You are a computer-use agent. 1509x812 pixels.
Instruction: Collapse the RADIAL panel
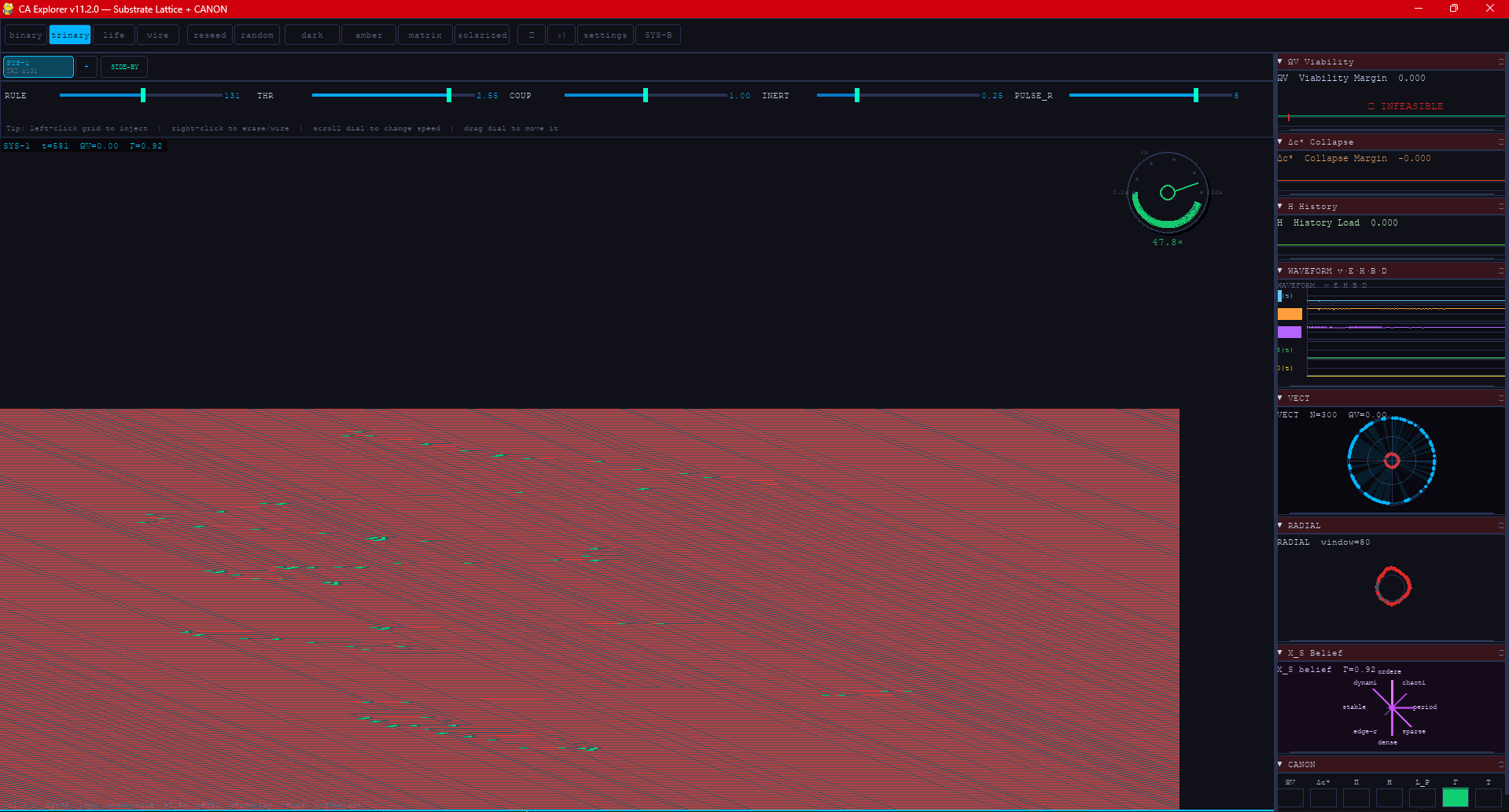pos(1280,525)
